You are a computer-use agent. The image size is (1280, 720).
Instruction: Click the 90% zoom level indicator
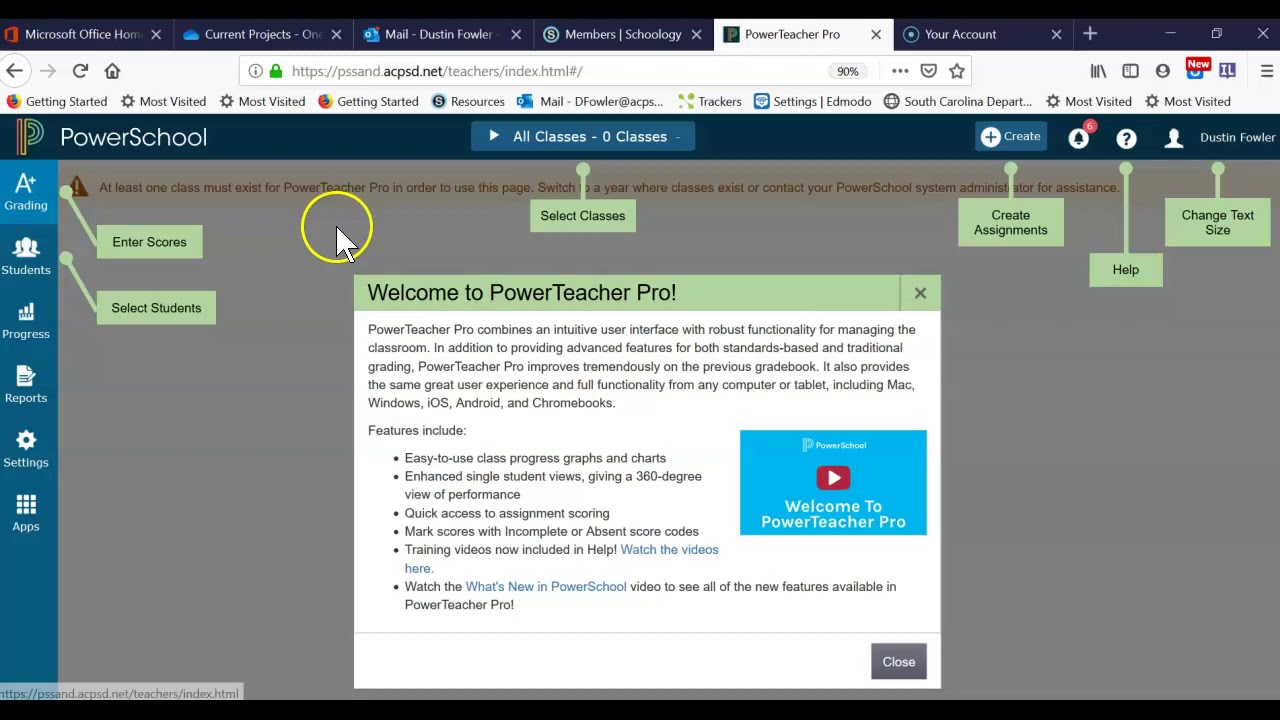(x=847, y=72)
